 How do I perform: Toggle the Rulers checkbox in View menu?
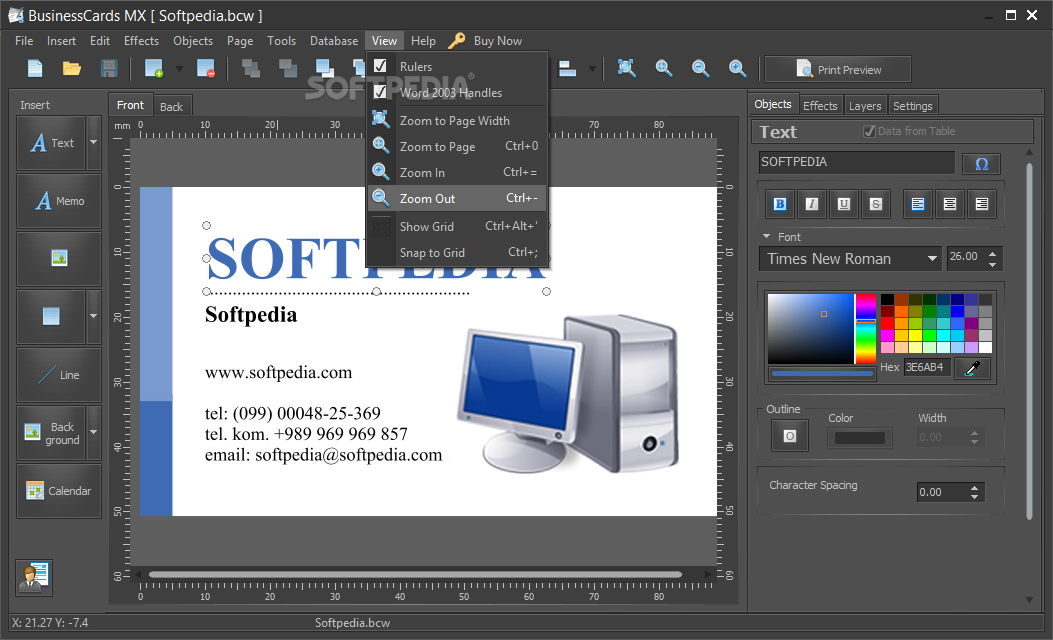(x=380, y=66)
